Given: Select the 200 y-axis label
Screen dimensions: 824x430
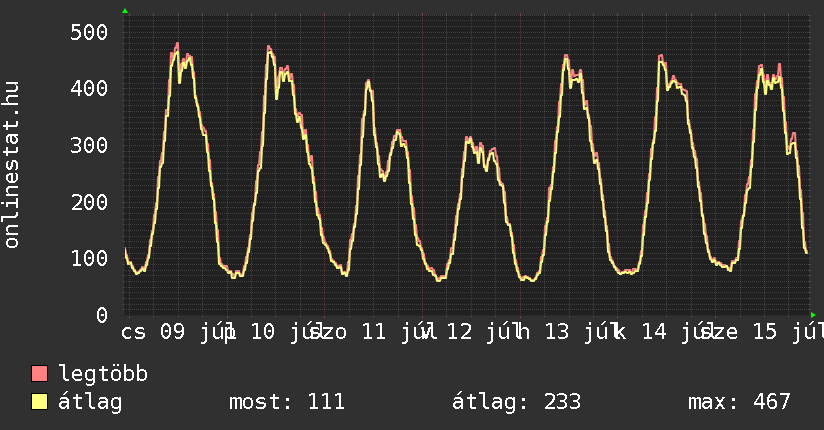Looking at the screenshot, I should tap(89, 202).
